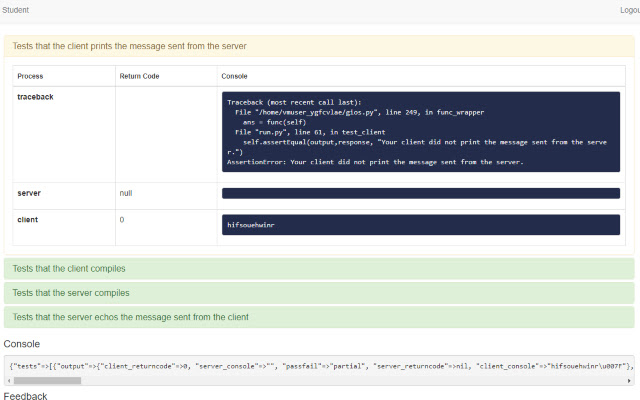Select the client row label
The width and height of the screenshot is (640, 400).
pyautogui.click(x=28, y=219)
